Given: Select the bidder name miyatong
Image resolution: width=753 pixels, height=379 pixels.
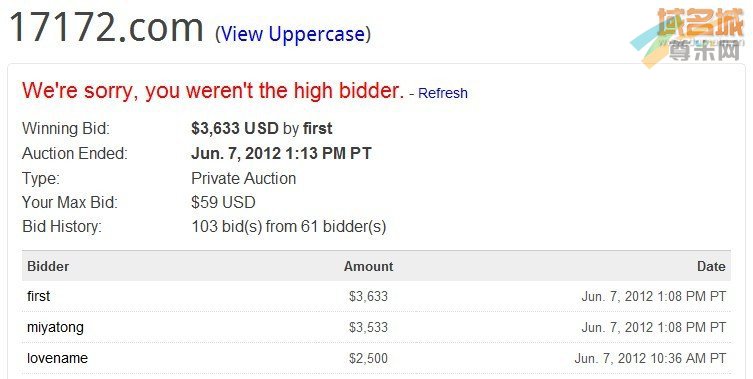Looking at the screenshot, I should (x=55, y=327).
